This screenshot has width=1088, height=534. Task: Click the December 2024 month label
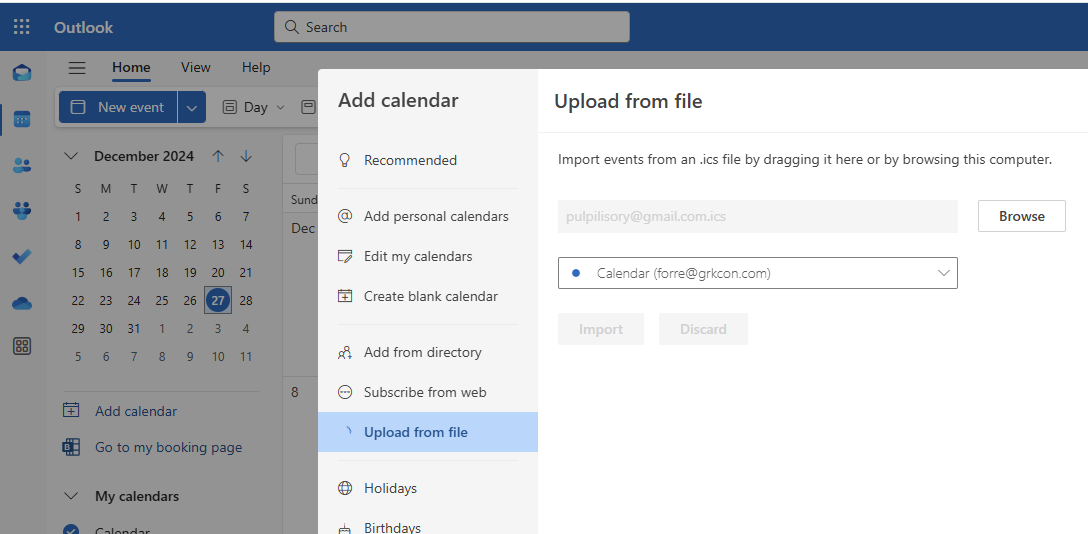click(144, 156)
